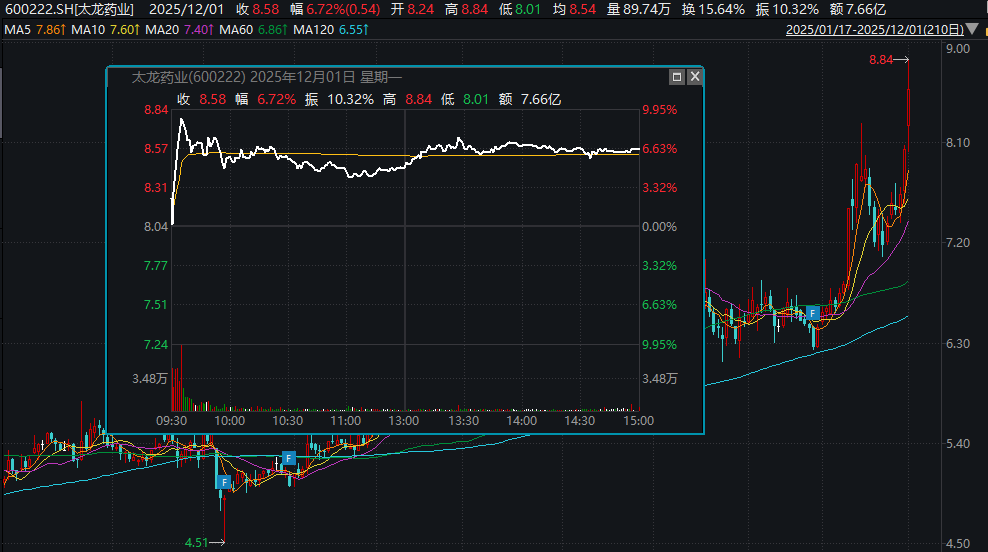Click the 09:30 opening time axis label
Screen dimensions: 988x552
(173, 421)
